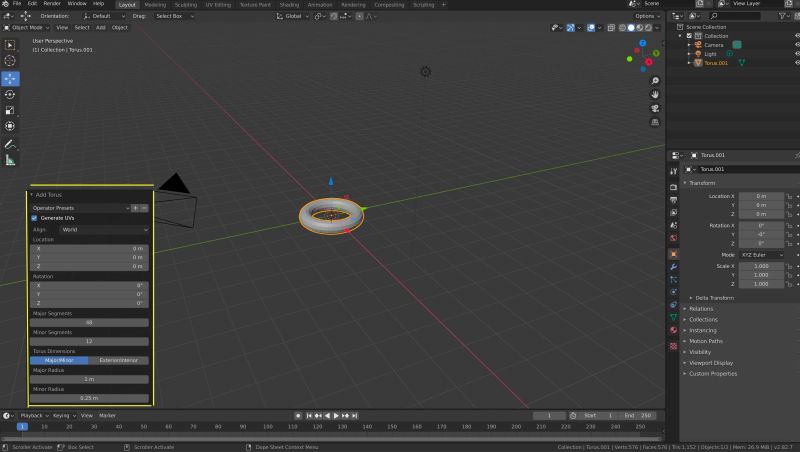Open the Material properties tab icon
Viewport: 800px width, 452px height.
tap(673, 330)
